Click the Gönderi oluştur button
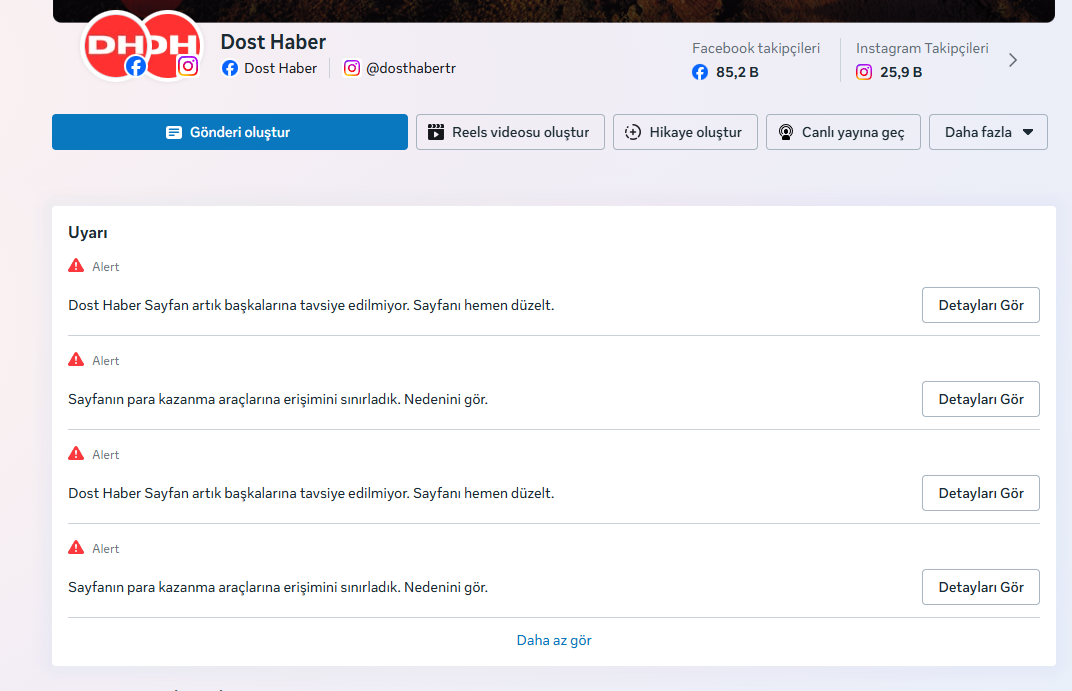Screen dimensions: 1072x691 [x=230, y=132]
